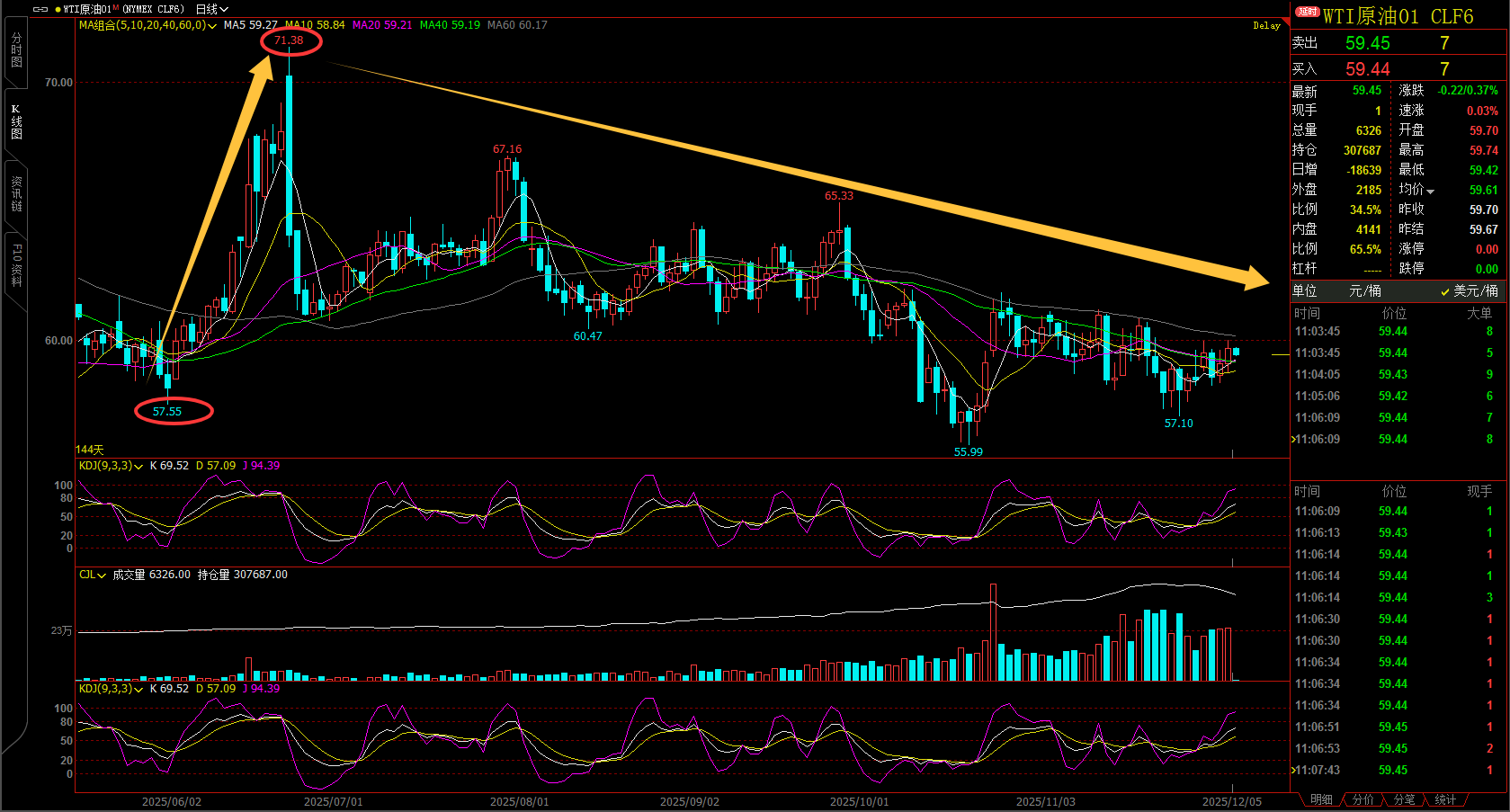1510x812 pixels.
Task: Click the red 延时 delay badge
Action: 1307,12
